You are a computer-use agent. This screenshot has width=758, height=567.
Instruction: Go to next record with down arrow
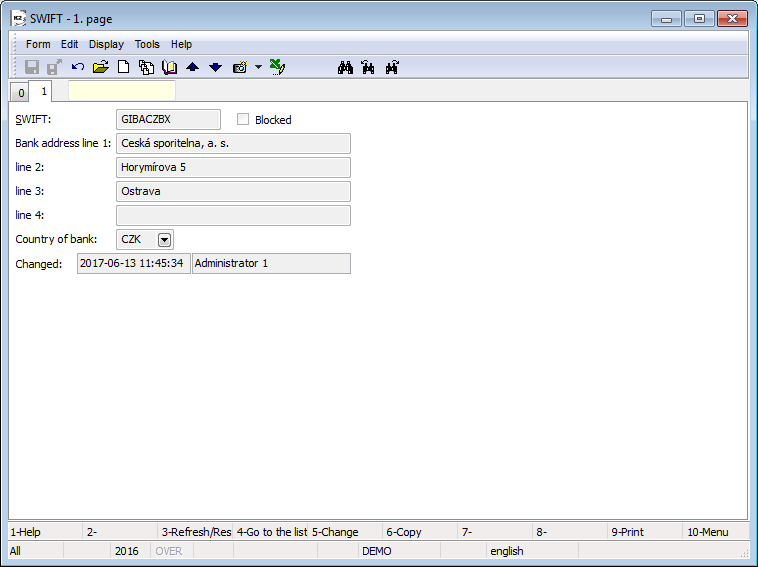pos(216,67)
